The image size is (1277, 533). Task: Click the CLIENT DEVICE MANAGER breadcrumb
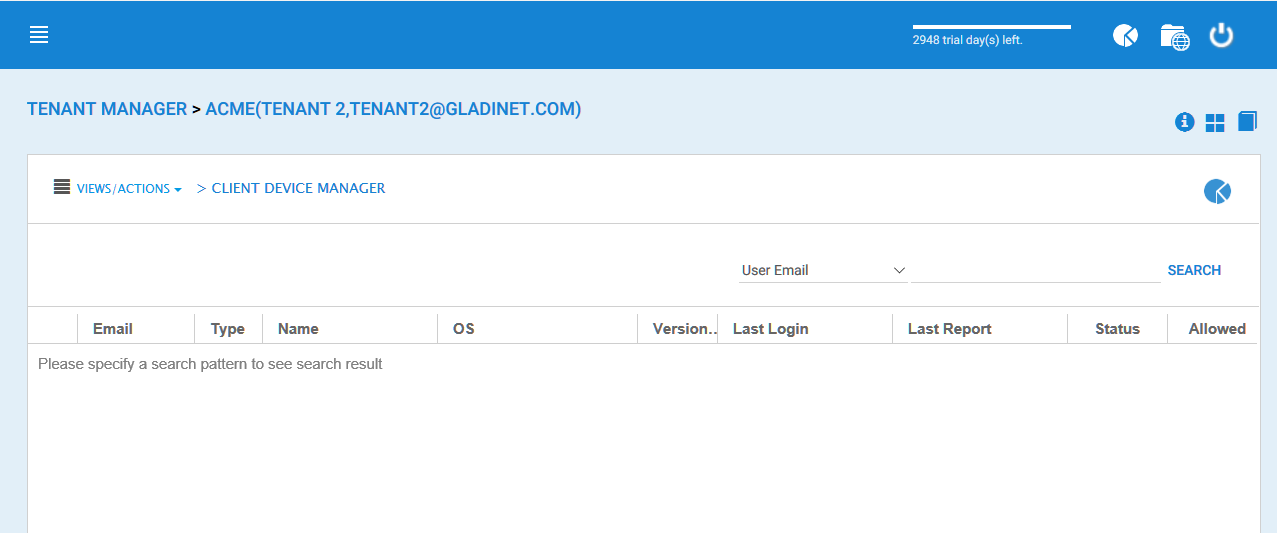298,188
